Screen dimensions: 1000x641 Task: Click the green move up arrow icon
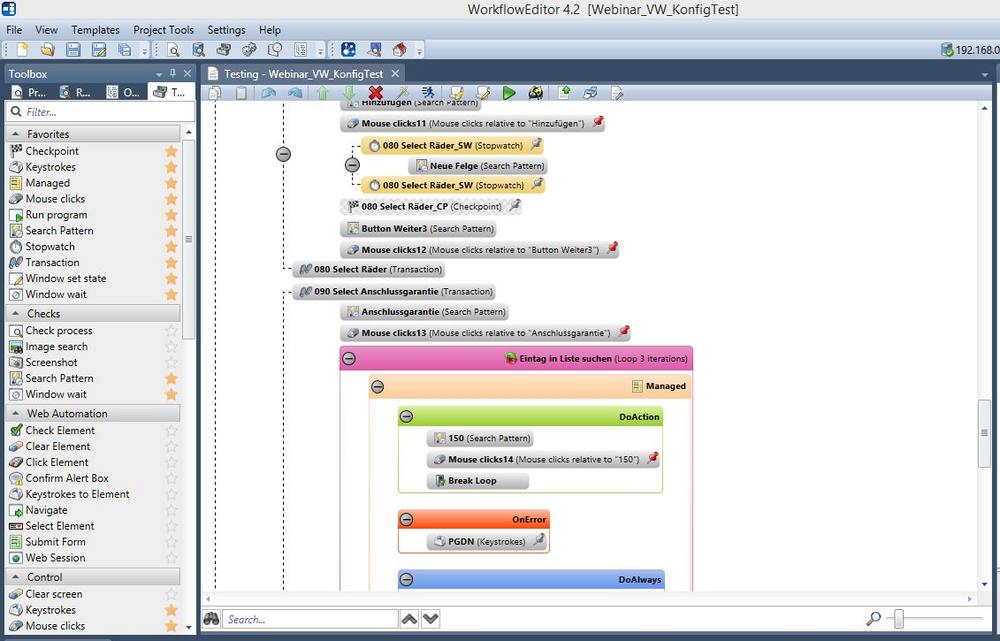(322, 93)
